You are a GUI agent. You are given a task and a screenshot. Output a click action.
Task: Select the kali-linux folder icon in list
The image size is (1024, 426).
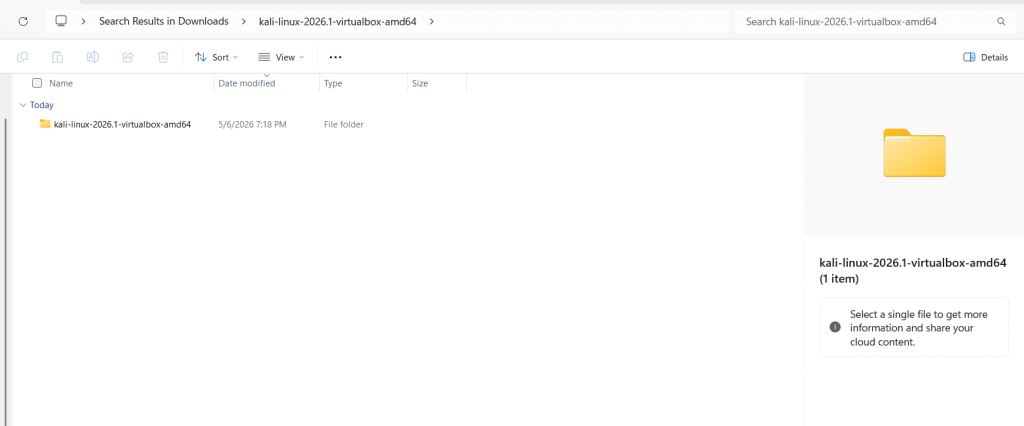(45, 123)
